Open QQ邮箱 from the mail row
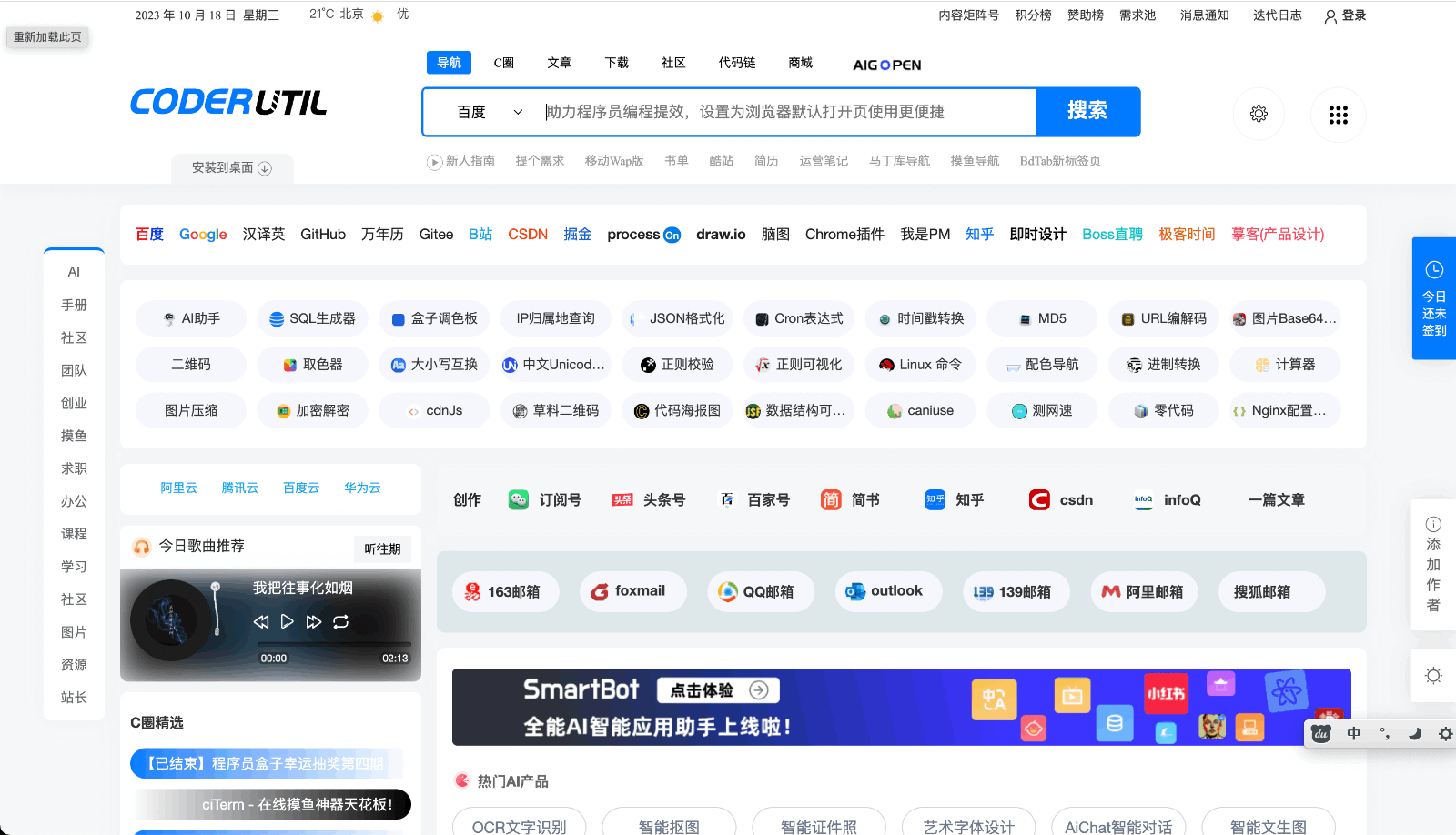The image size is (1456, 835). point(761,591)
